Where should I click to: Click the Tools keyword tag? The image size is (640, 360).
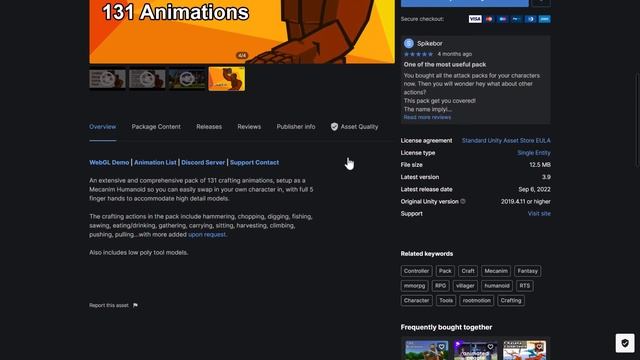[446, 300]
